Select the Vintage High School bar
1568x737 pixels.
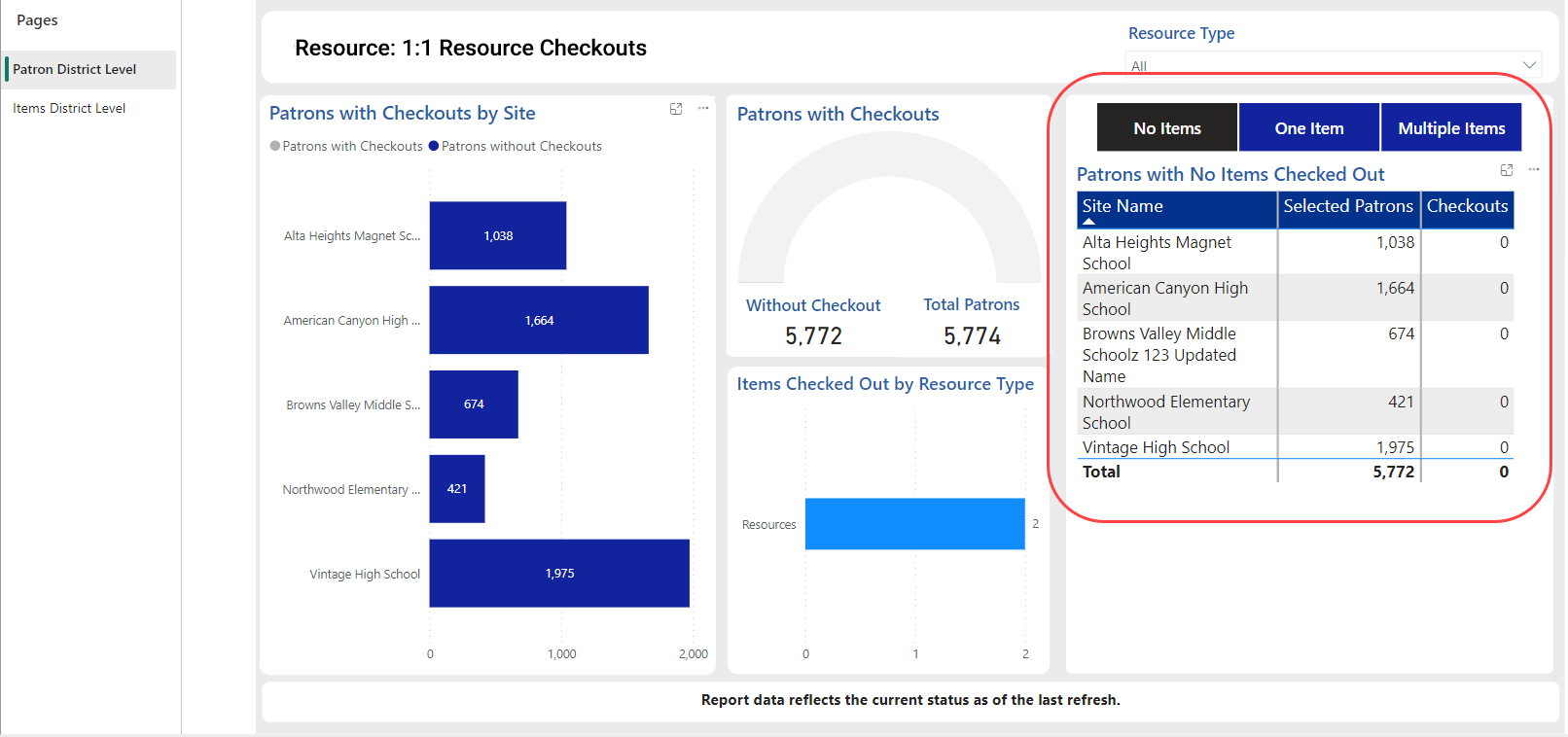[x=559, y=574]
